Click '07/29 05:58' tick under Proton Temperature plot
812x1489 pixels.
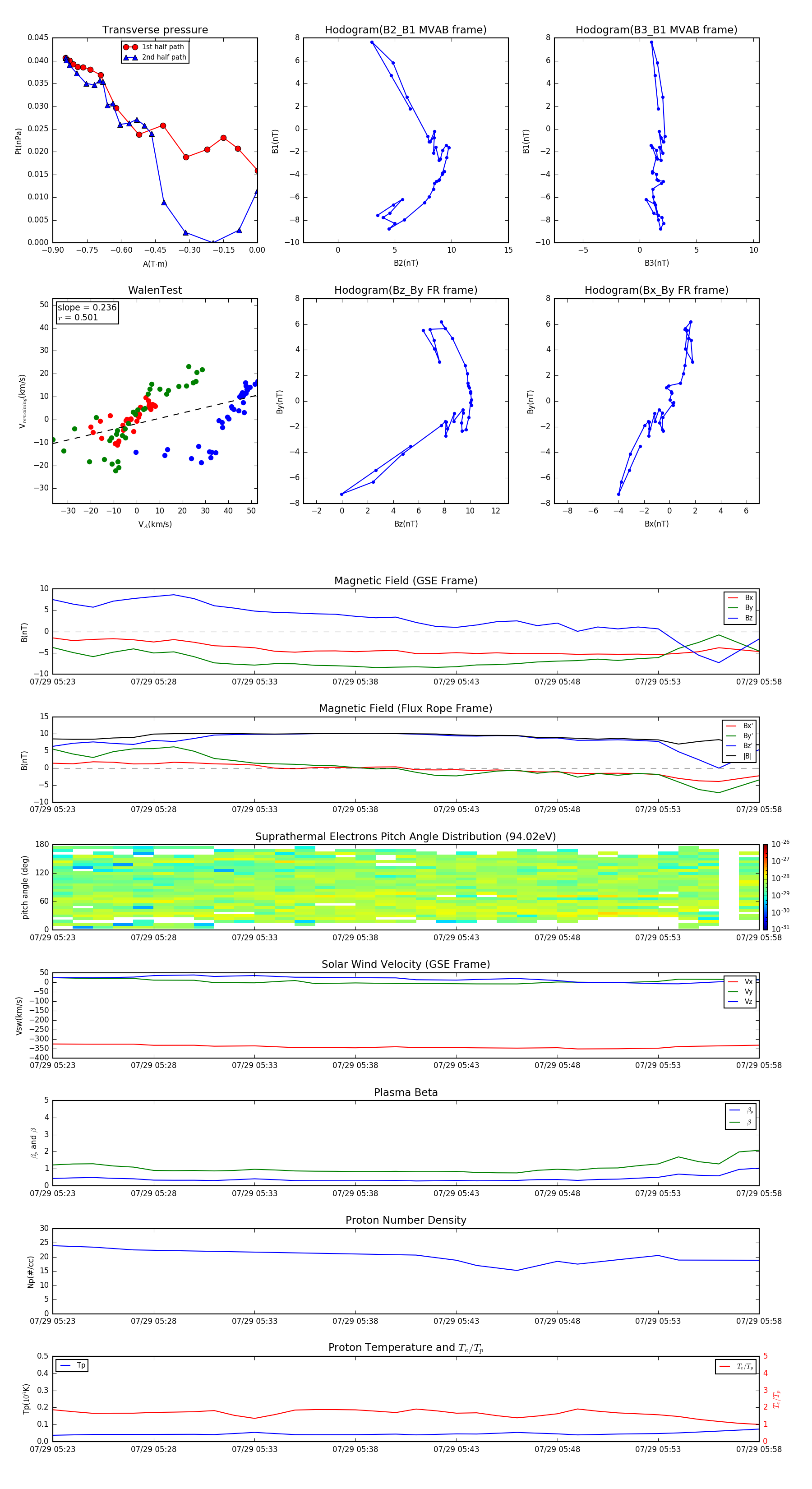[759, 1449]
